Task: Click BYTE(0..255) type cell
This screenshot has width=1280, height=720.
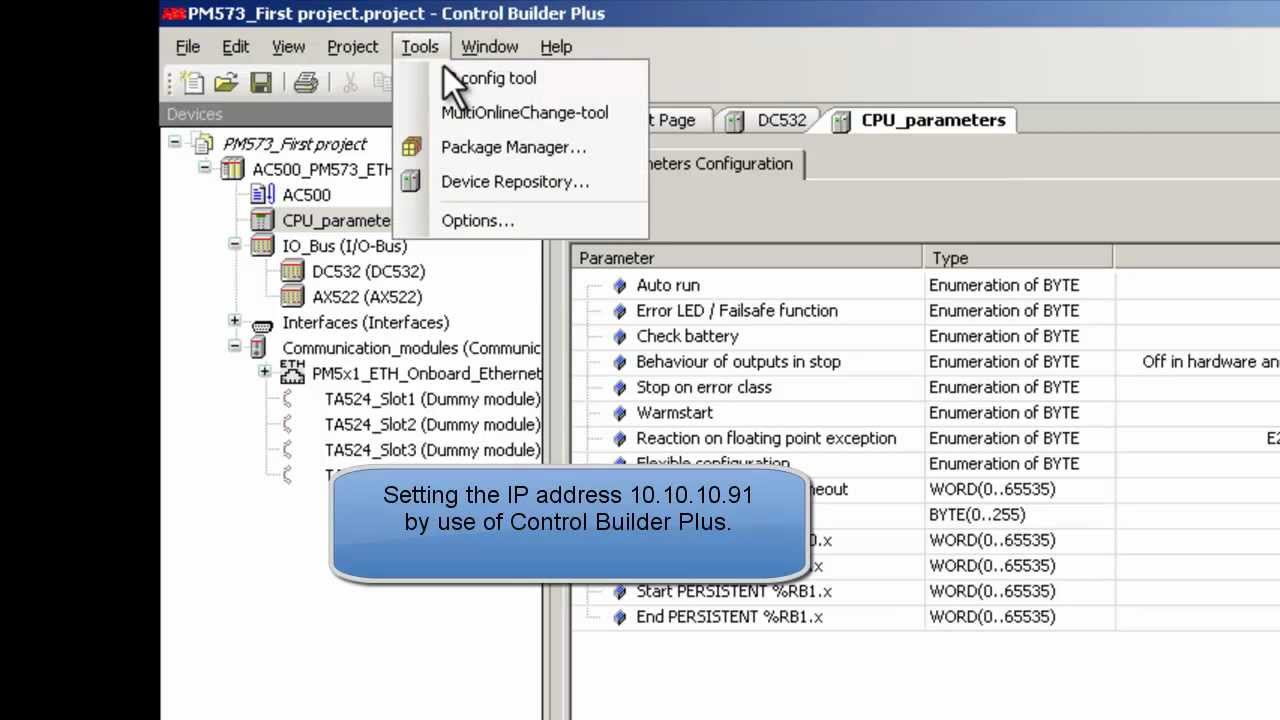Action: pos(1018,515)
